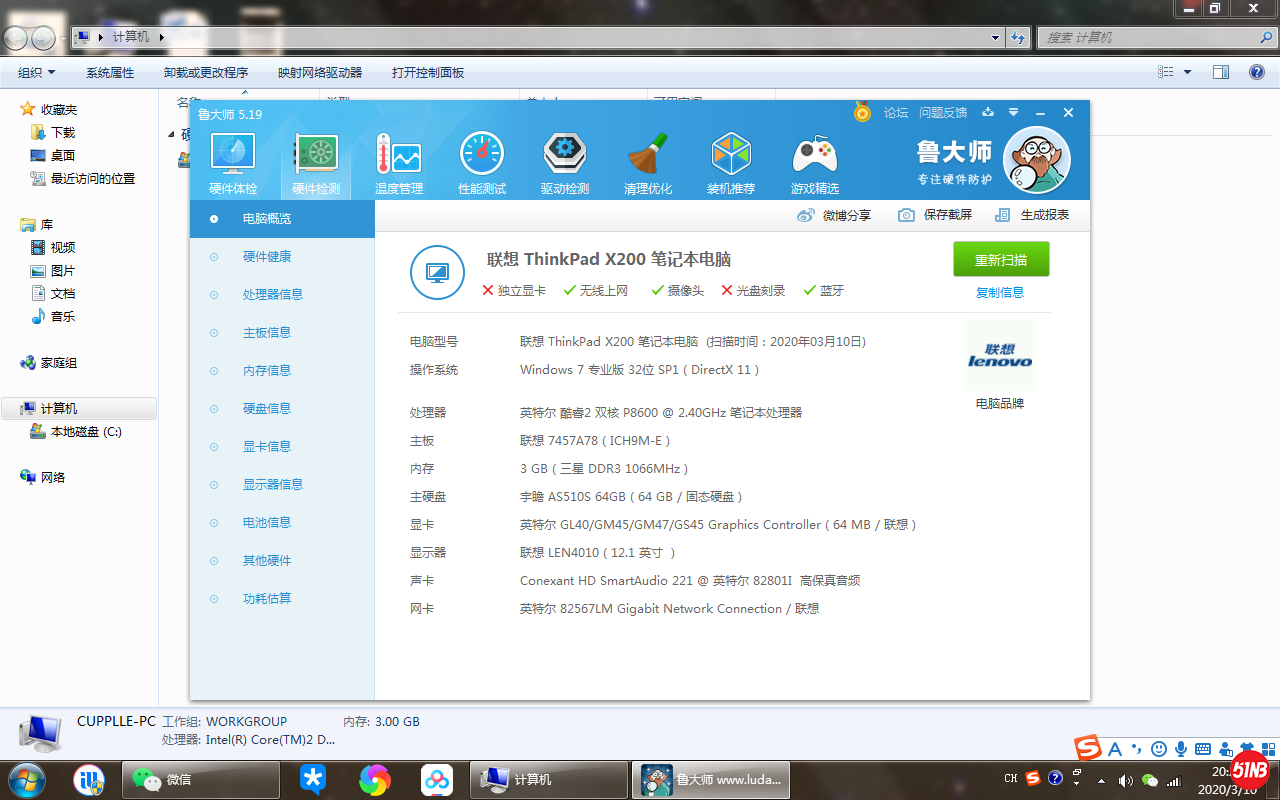This screenshot has width=1280, height=800.
Task: Select 处理器信息 in the sidebar
Action: click(272, 295)
